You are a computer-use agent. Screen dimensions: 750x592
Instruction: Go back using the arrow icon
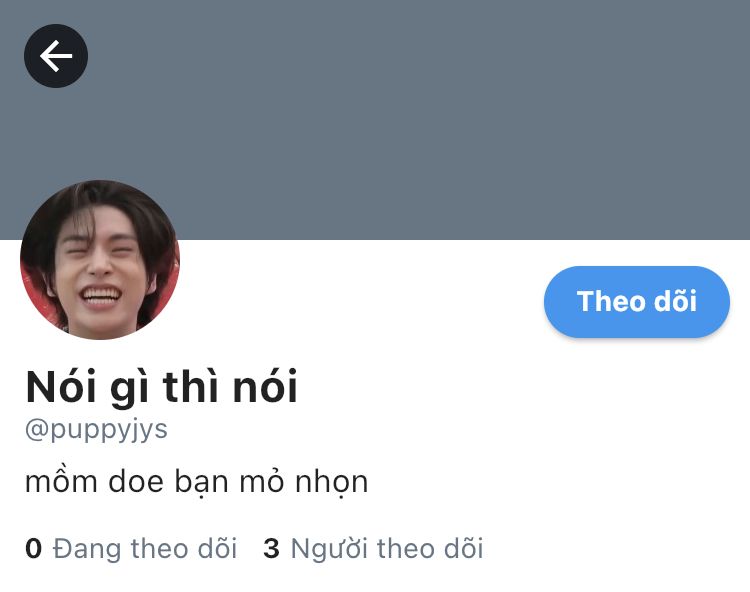coord(56,56)
